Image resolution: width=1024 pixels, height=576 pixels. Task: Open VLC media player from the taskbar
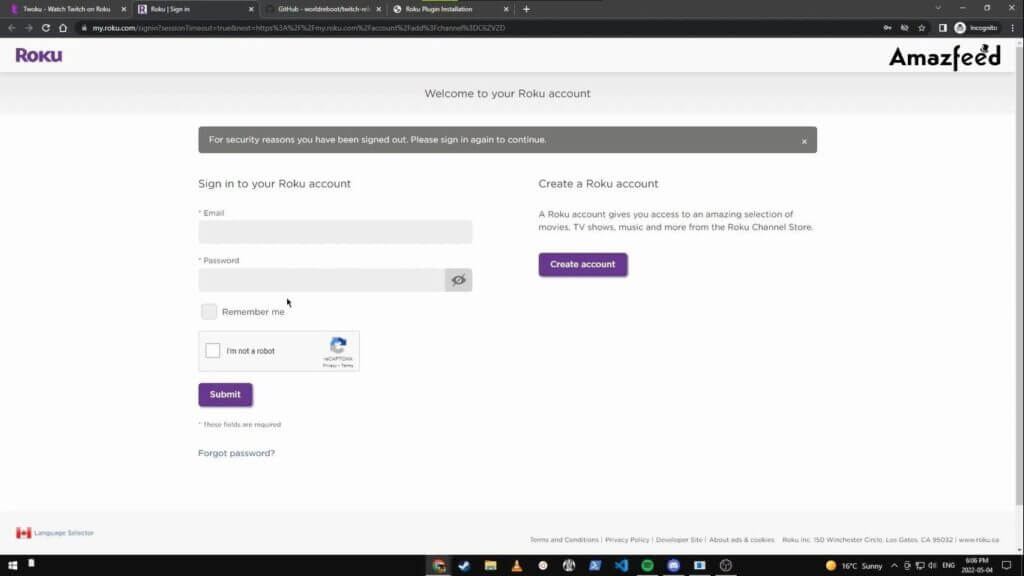click(x=517, y=566)
